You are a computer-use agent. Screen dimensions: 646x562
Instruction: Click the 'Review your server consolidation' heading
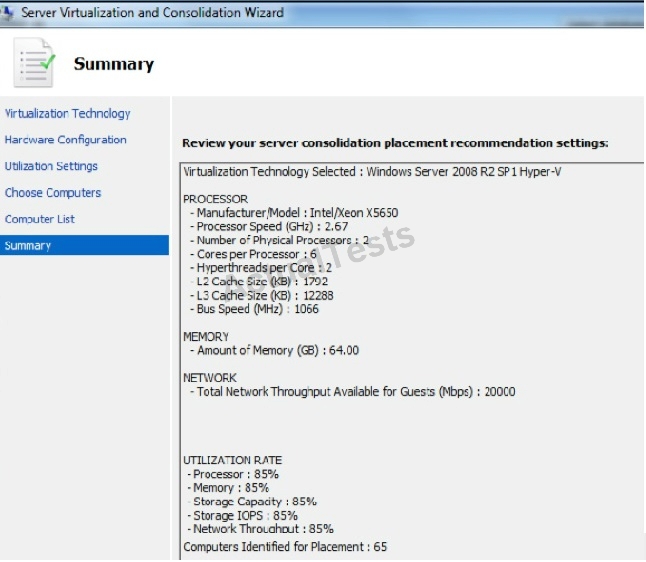[x=395, y=143]
